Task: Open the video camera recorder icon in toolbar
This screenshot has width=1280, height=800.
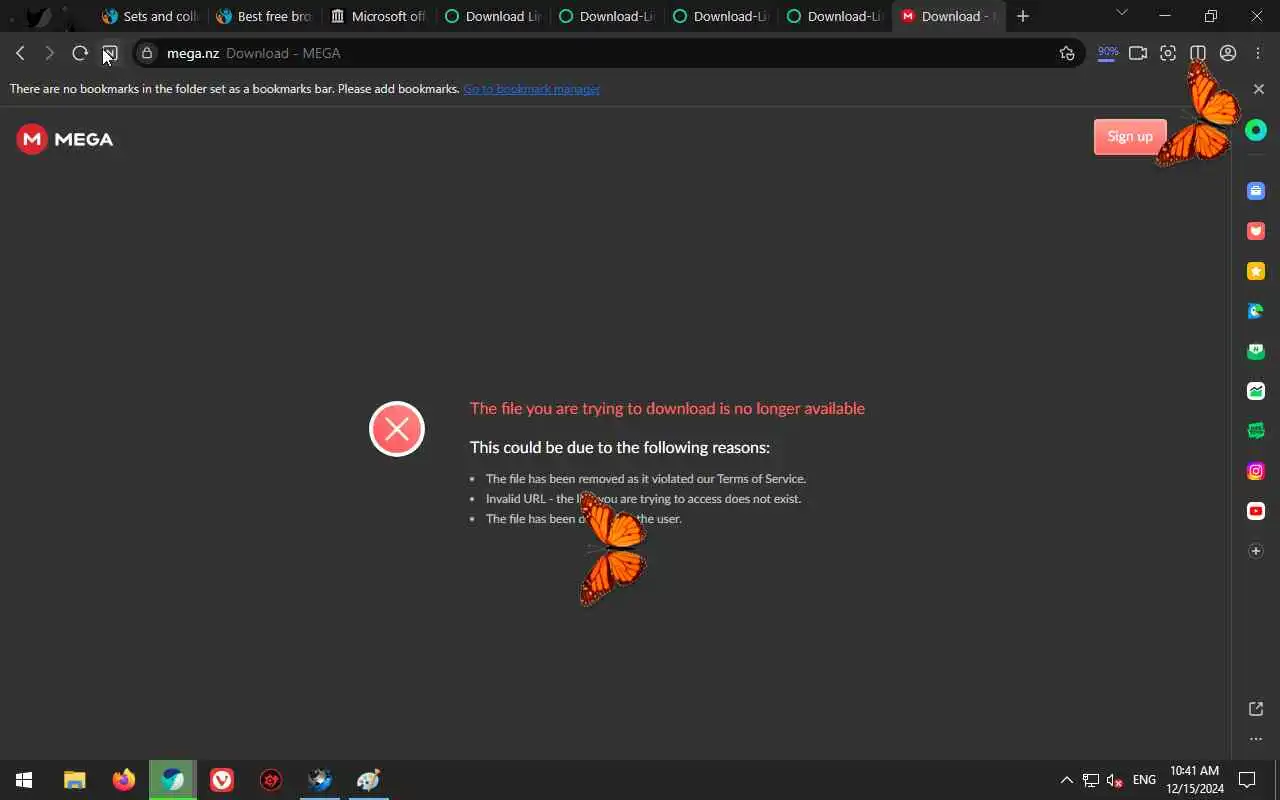Action: pos(1138,53)
